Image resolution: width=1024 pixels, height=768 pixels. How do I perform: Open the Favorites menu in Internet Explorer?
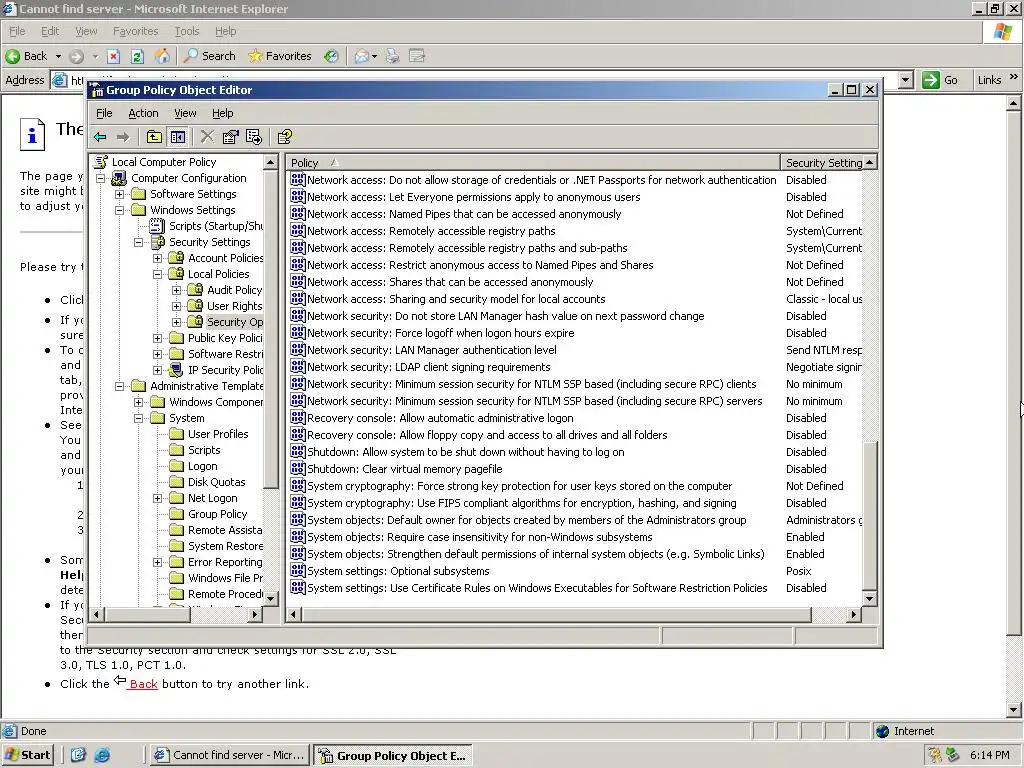tap(135, 31)
